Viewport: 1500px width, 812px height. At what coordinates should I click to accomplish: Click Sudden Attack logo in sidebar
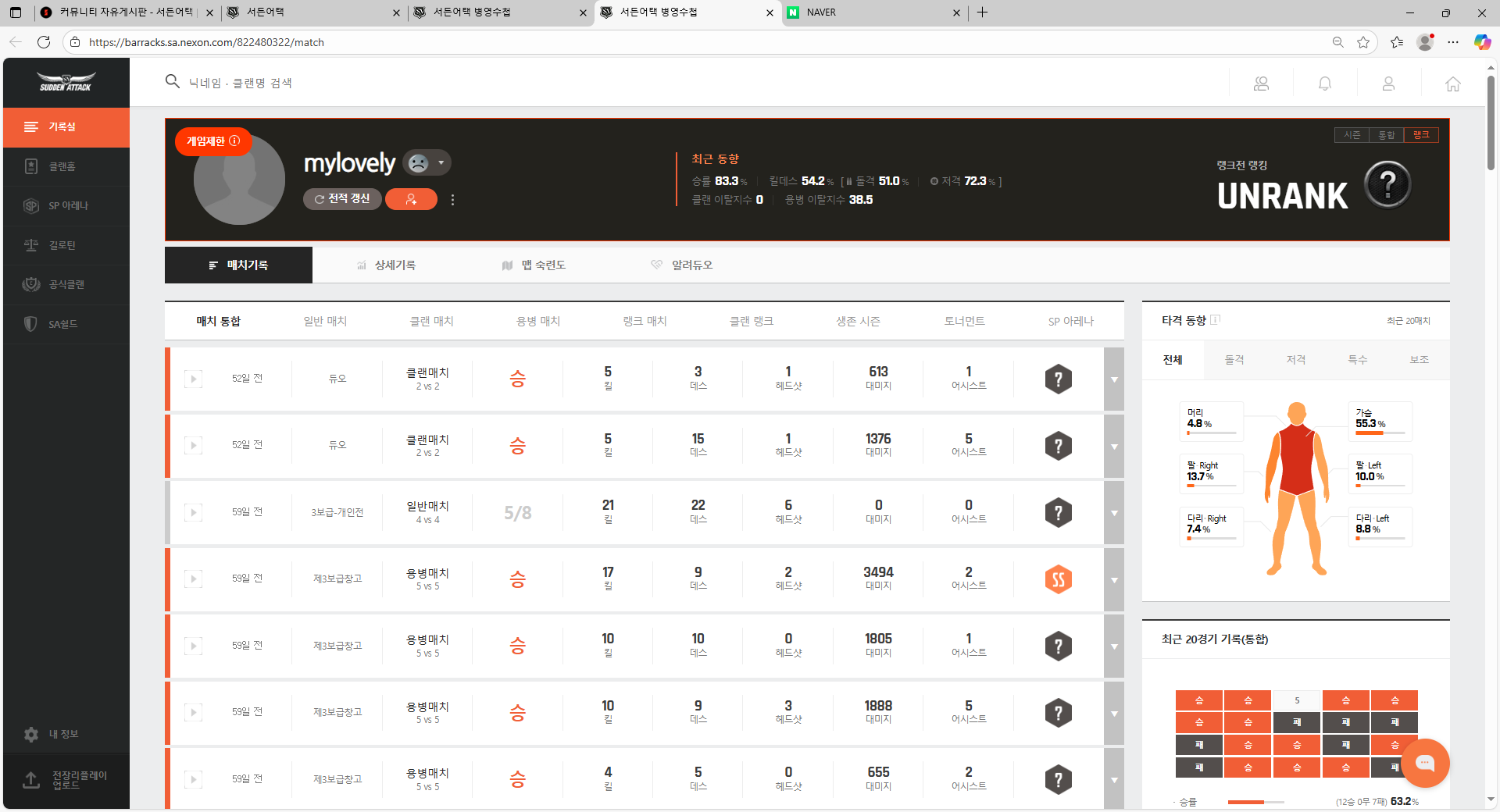[66, 82]
